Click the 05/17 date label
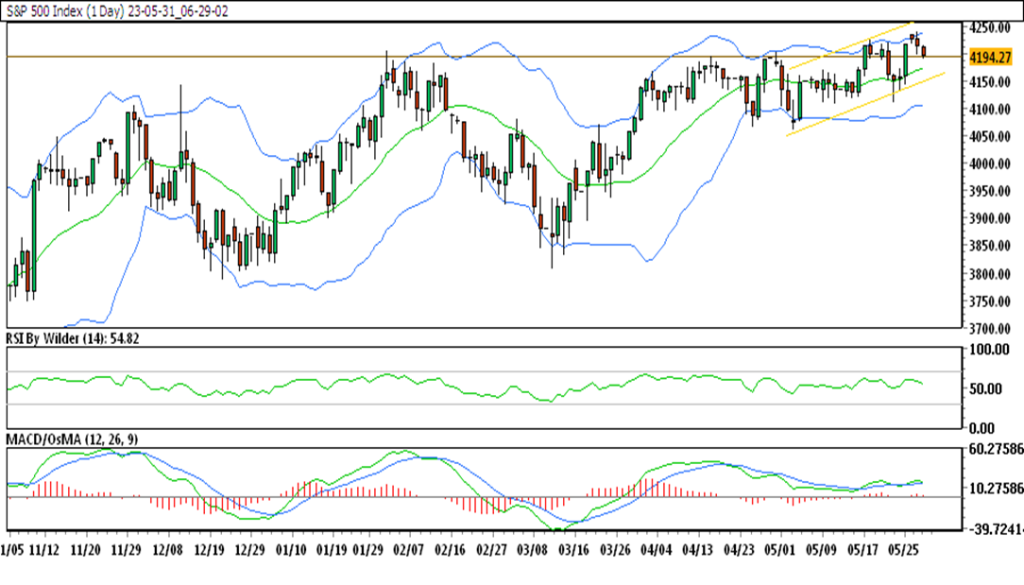The width and height of the screenshot is (1024, 585). [863, 550]
